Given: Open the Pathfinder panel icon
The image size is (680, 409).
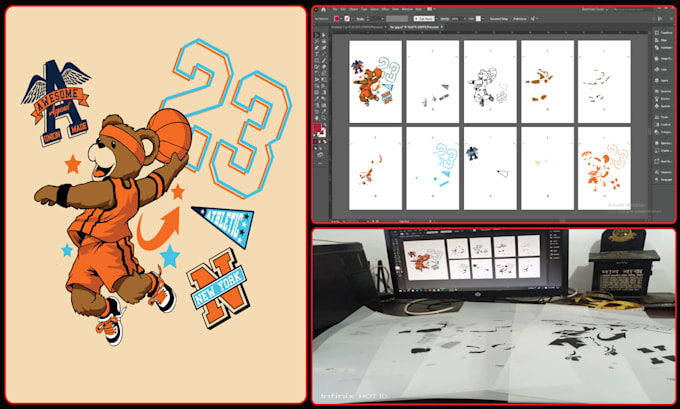Looking at the screenshot, I should [x=657, y=48].
